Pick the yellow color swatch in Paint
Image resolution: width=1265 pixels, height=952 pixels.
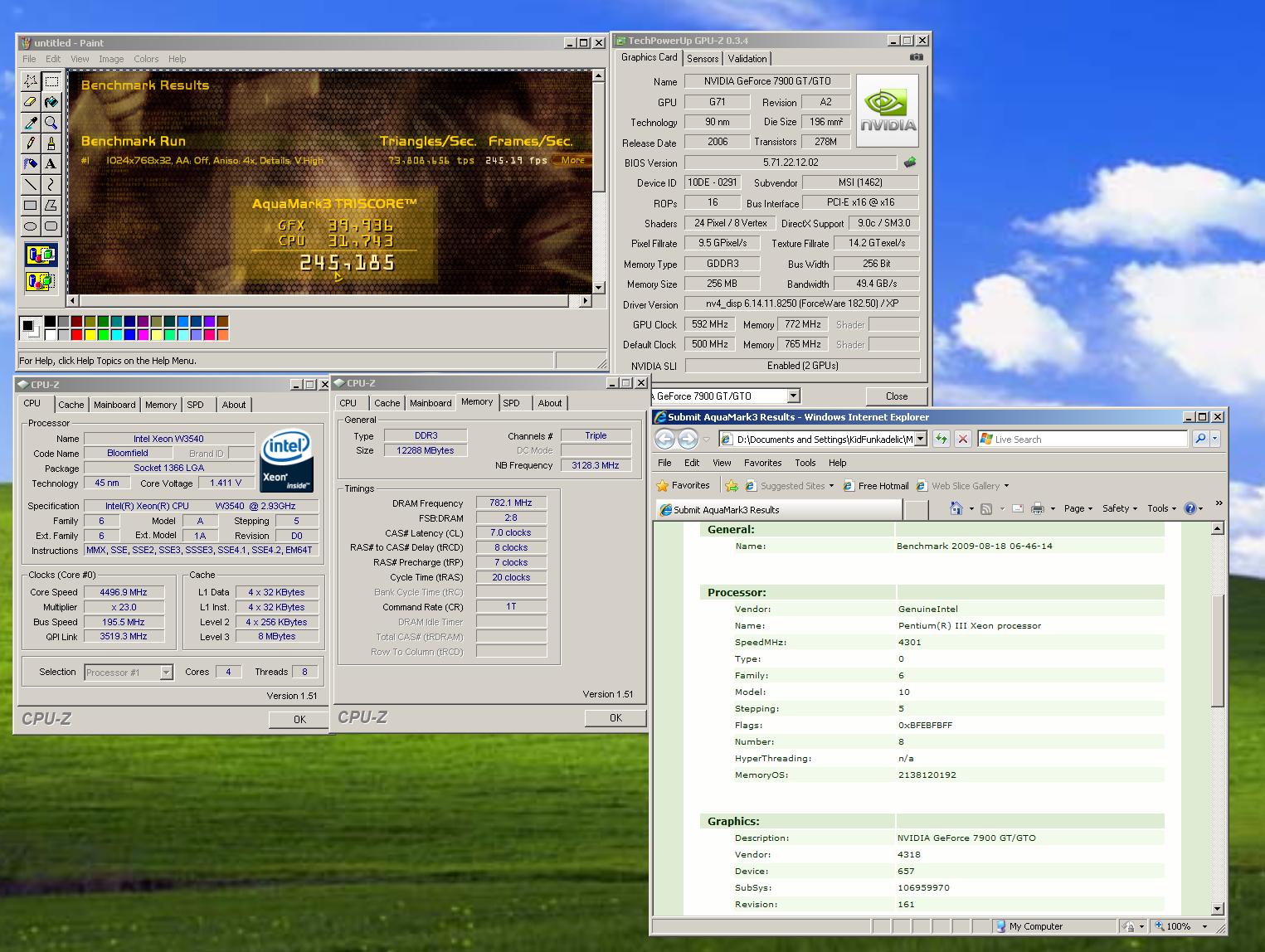pyautogui.click(x=90, y=335)
